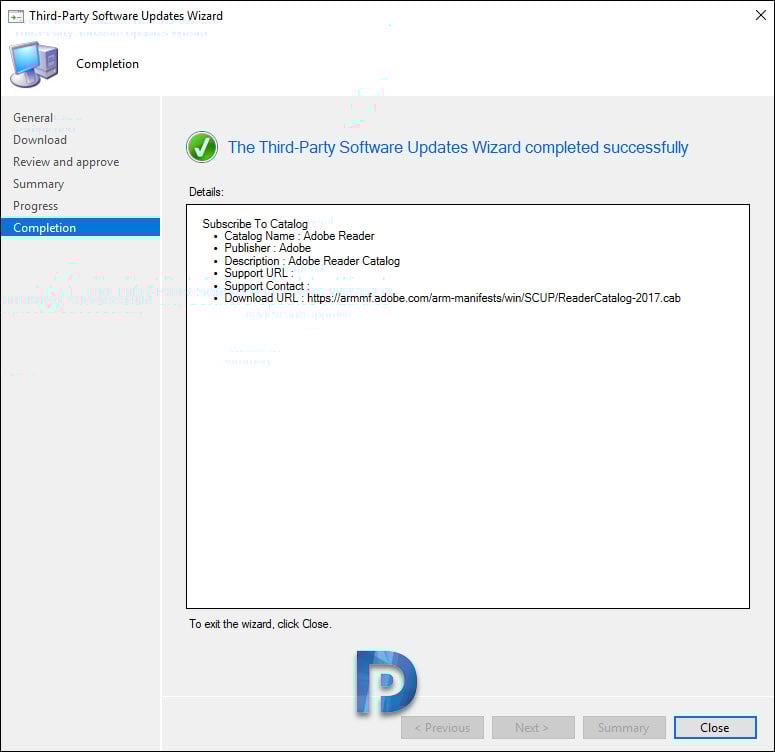775x752 pixels.
Task: Click the green success checkmark icon
Action: [x=202, y=147]
